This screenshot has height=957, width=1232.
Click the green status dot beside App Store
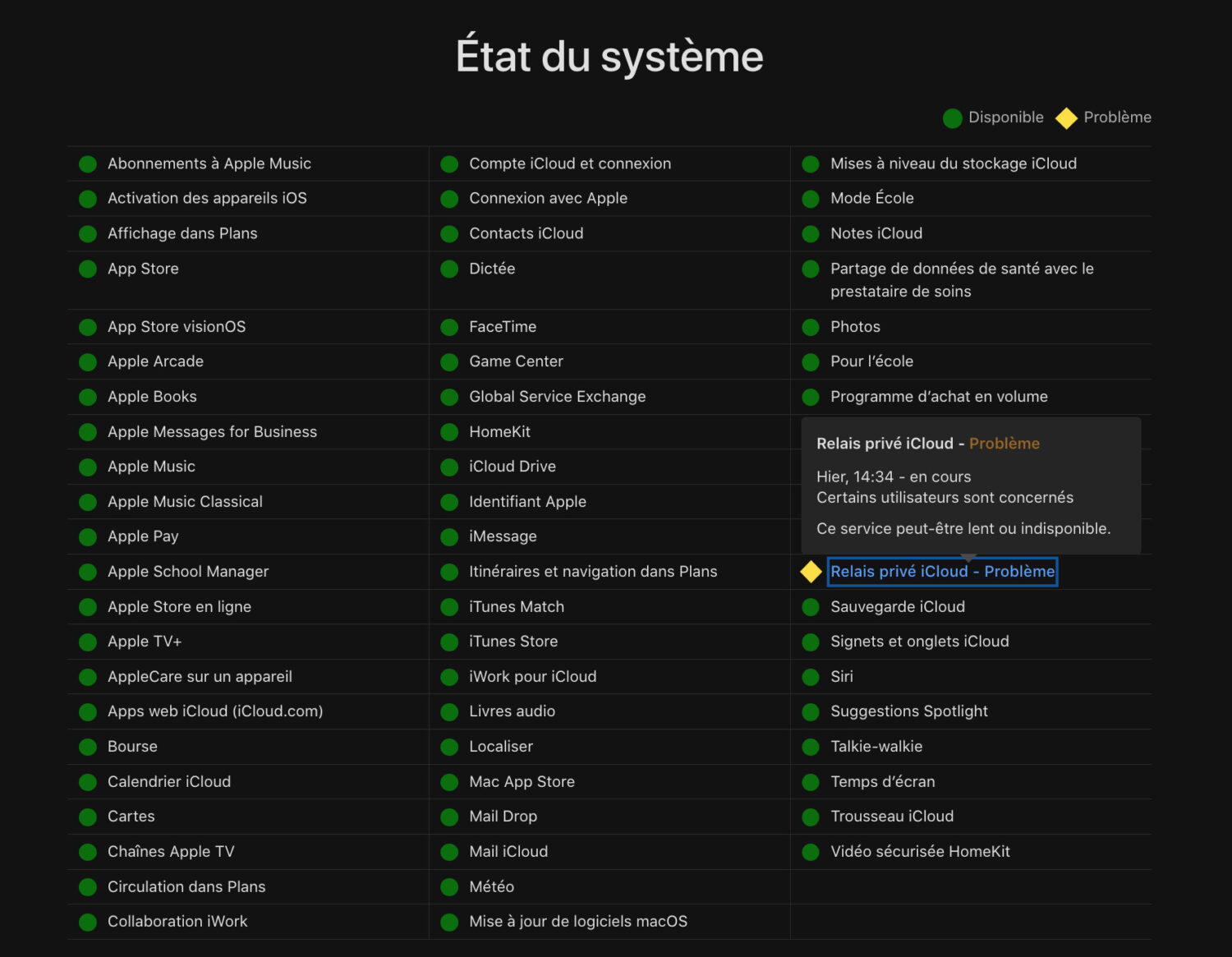pyautogui.click(x=88, y=269)
